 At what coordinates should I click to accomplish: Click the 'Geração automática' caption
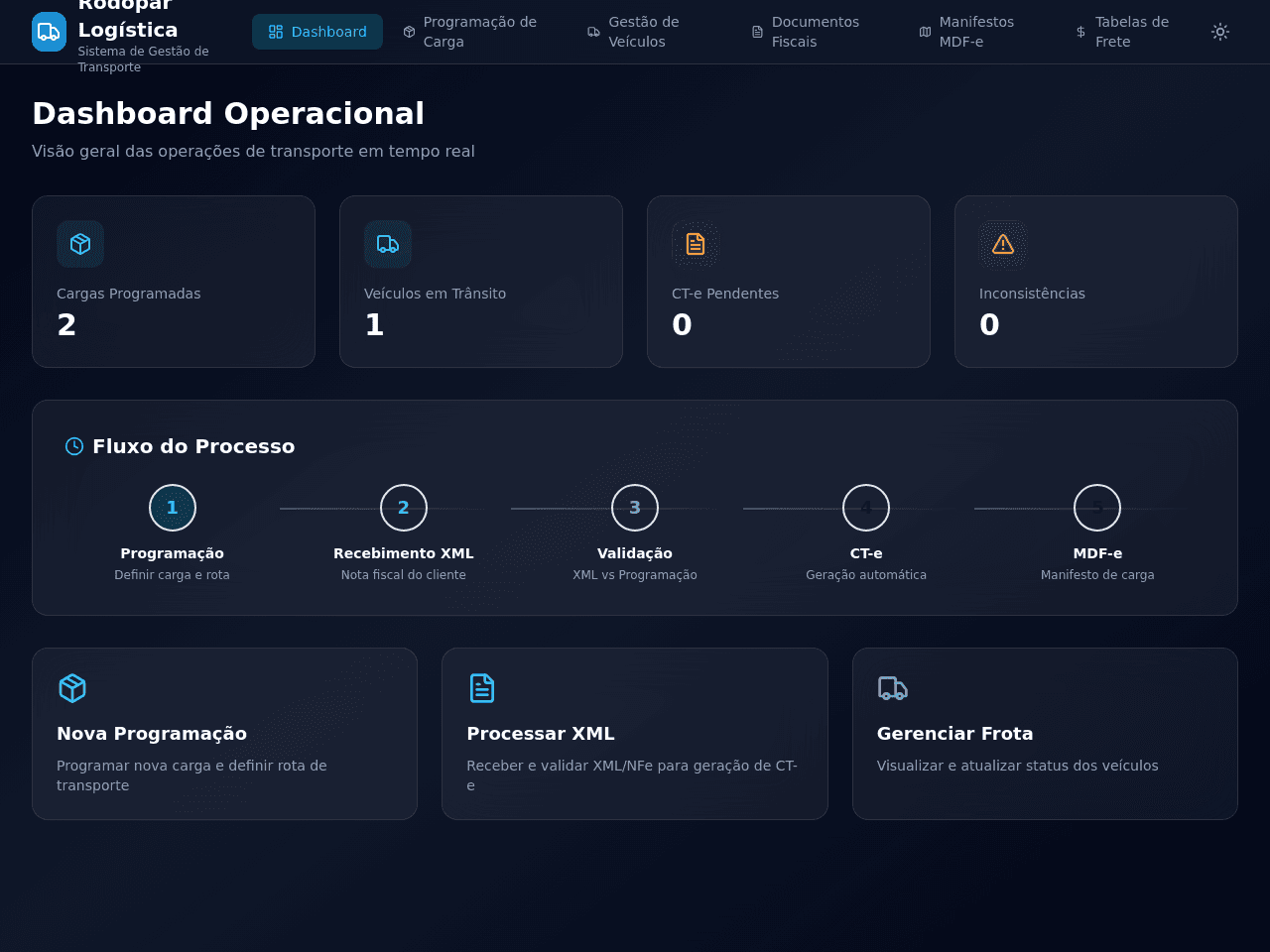point(866,575)
